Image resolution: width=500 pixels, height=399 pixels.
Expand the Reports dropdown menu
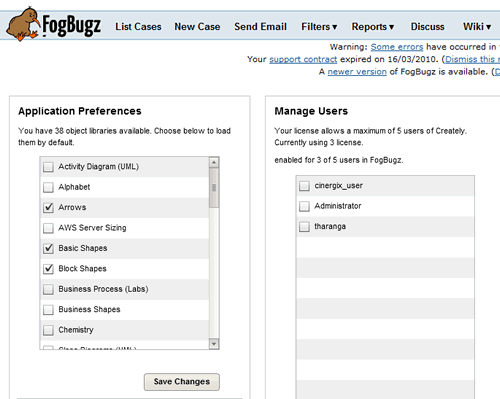[x=373, y=27]
